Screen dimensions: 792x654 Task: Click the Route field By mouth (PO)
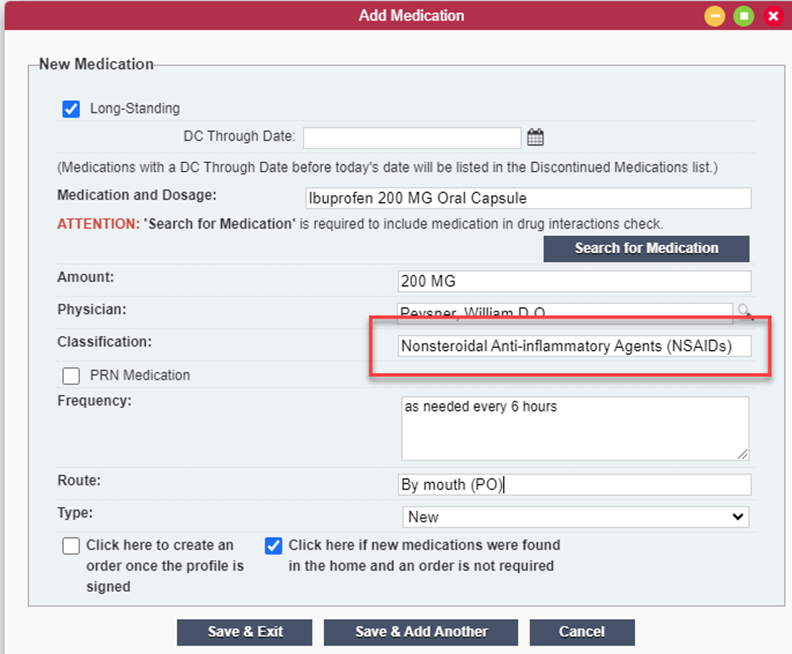point(574,485)
